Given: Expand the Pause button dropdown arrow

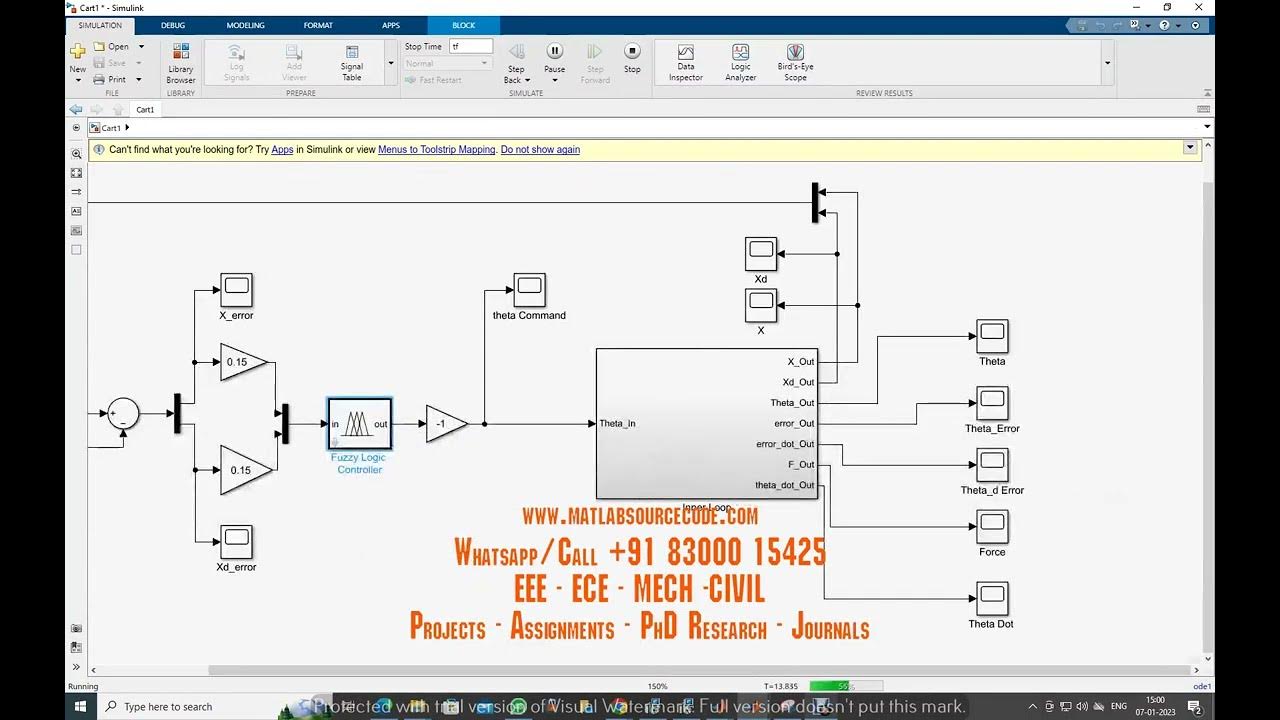Looking at the screenshot, I should tap(555, 80).
